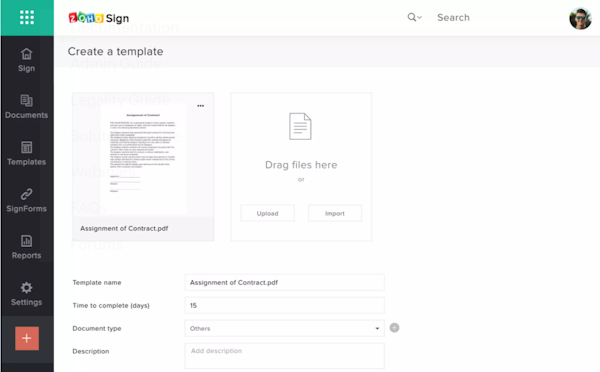The image size is (600, 372).
Task: Open the user profile avatar
Action: (580, 18)
